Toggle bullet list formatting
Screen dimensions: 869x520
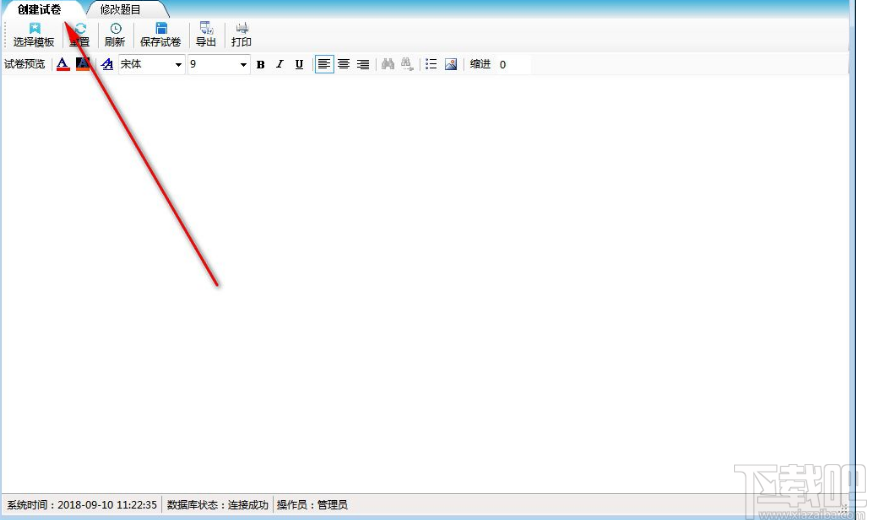click(431, 64)
